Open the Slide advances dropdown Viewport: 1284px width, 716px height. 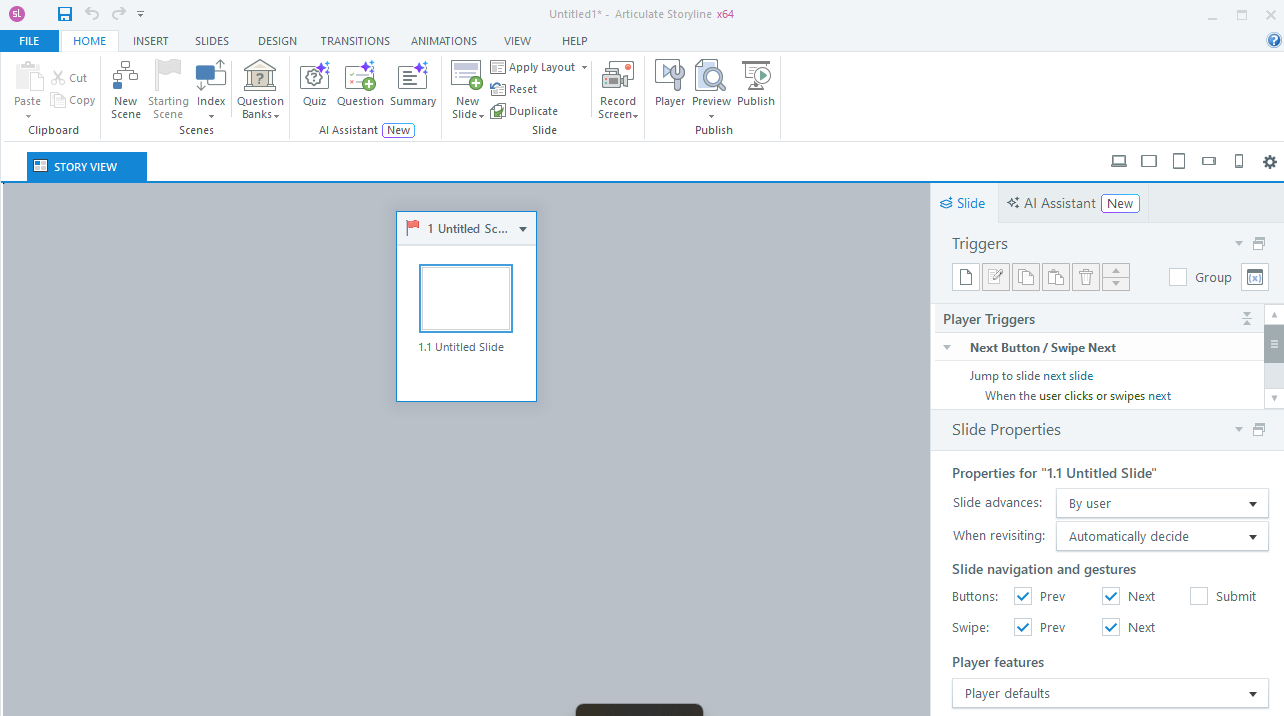[1161, 504]
